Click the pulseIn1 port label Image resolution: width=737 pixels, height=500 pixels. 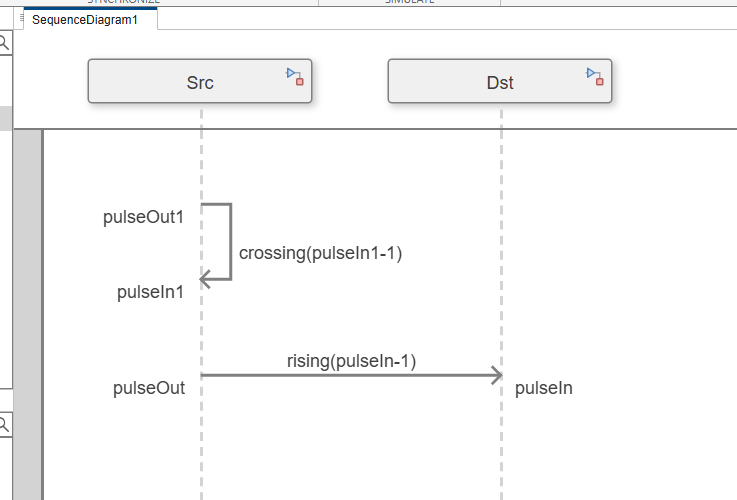(151, 292)
